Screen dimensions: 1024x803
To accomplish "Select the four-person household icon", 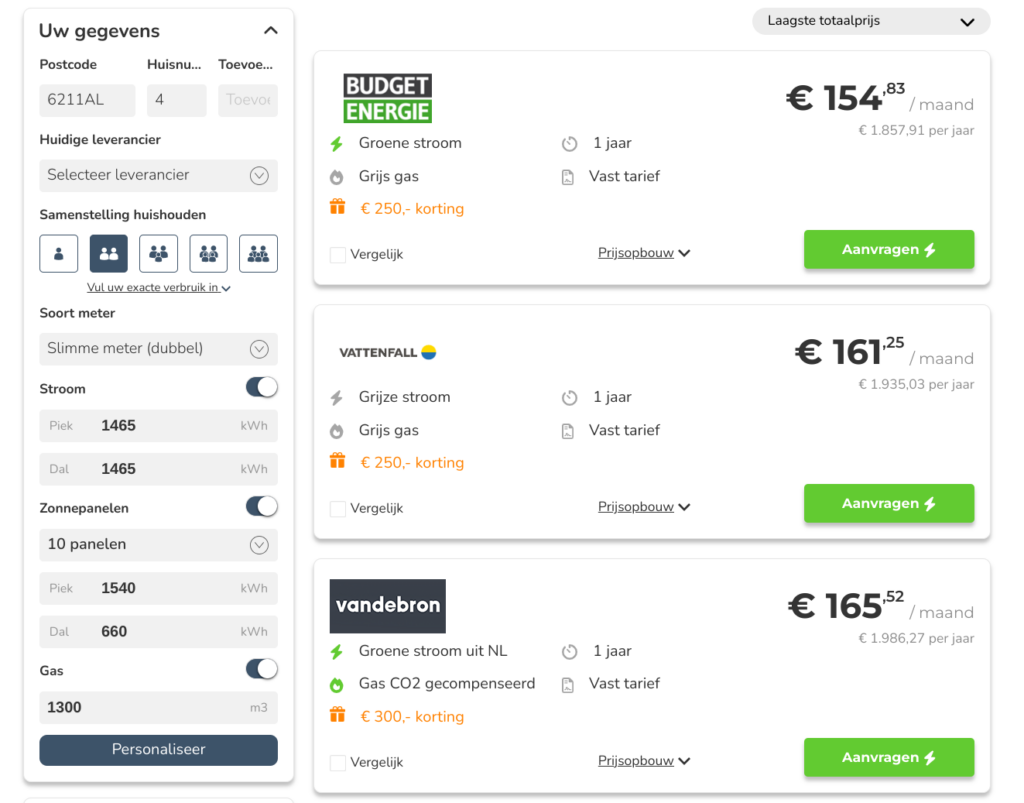I will (208, 254).
